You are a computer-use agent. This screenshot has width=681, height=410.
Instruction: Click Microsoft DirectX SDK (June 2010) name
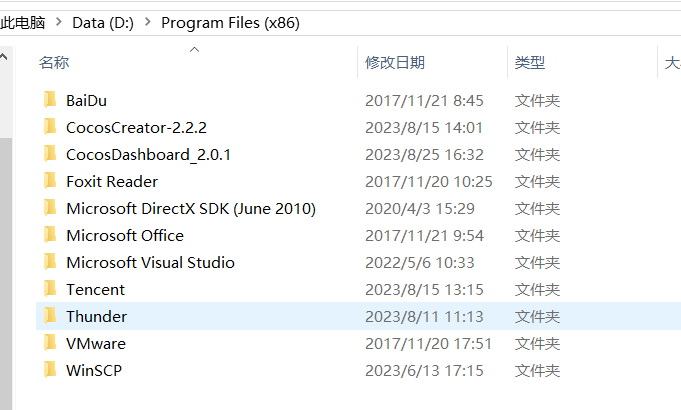coord(190,208)
